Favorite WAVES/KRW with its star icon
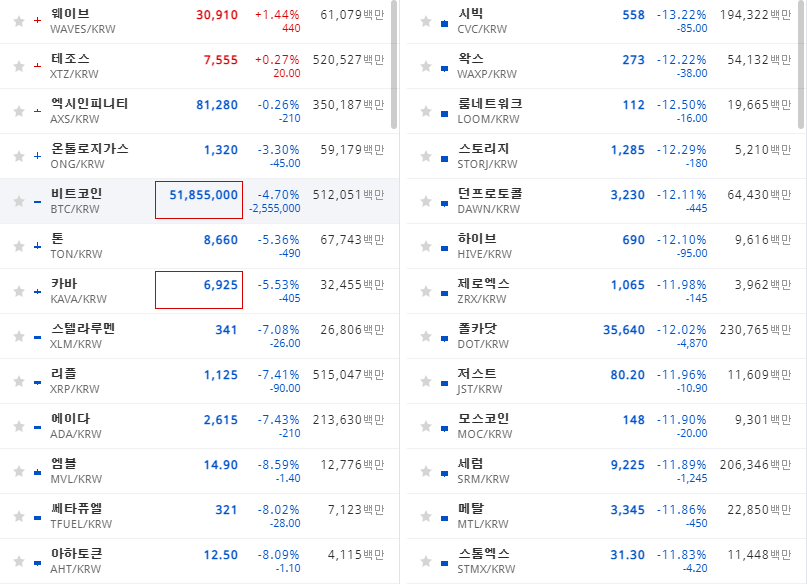Screen dimensions: 807x584 click(19, 21)
